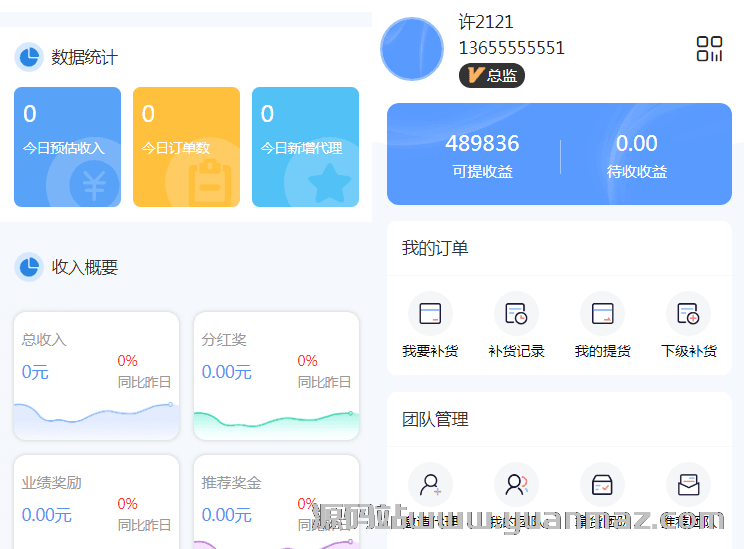Tap the invite agent person-plus icon
Viewport: 744px width, 549px height.
pyautogui.click(x=430, y=484)
